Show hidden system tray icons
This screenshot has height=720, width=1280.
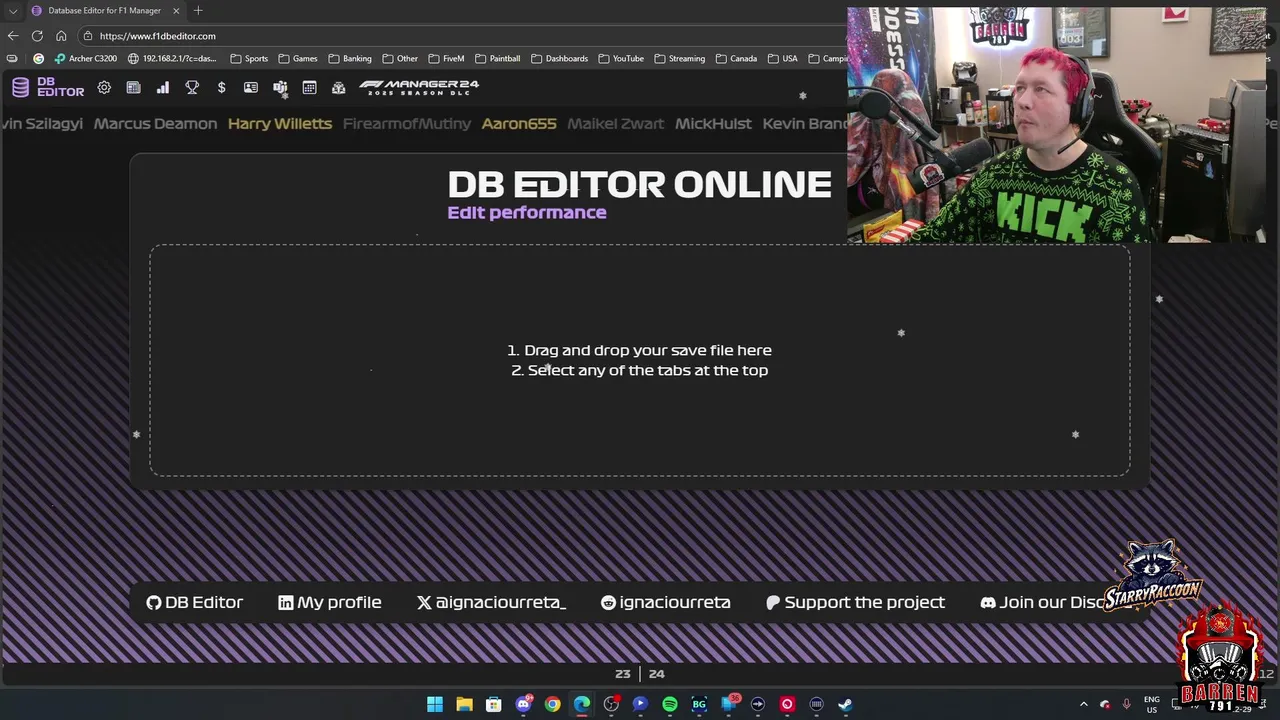tap(1083, 704)
